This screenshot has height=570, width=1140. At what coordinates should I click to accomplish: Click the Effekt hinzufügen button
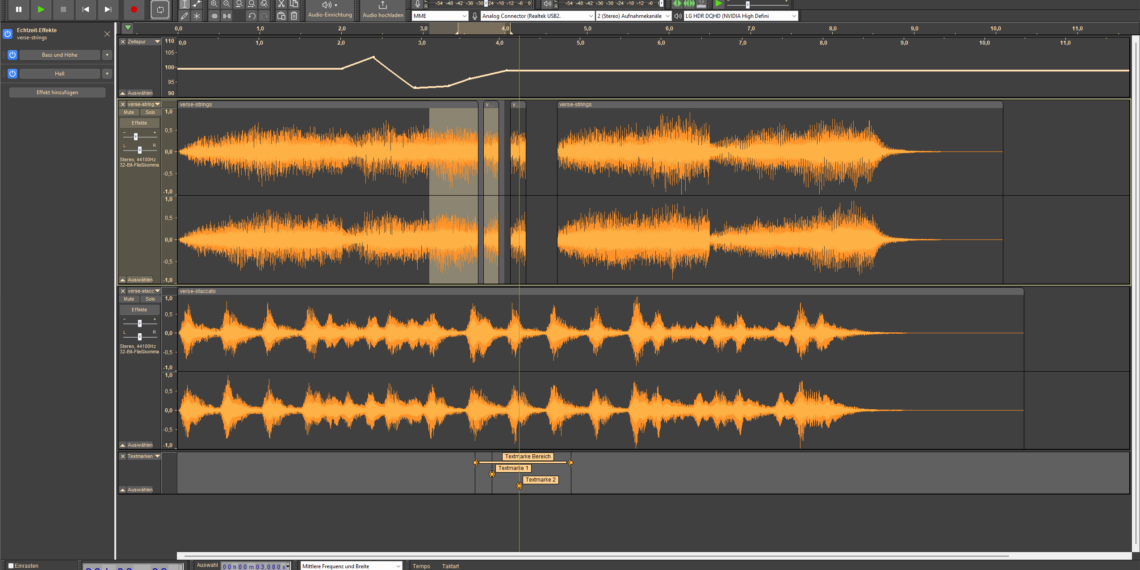coord(57,92)
